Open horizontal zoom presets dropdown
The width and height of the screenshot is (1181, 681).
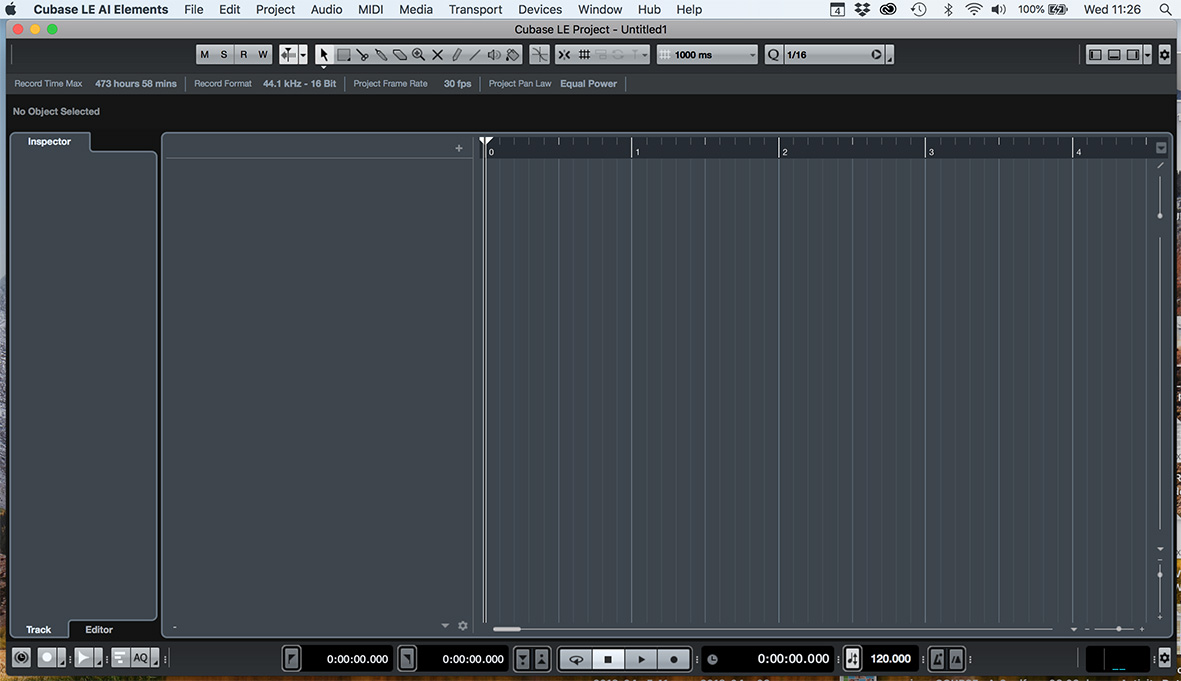tap(1073, 628)
